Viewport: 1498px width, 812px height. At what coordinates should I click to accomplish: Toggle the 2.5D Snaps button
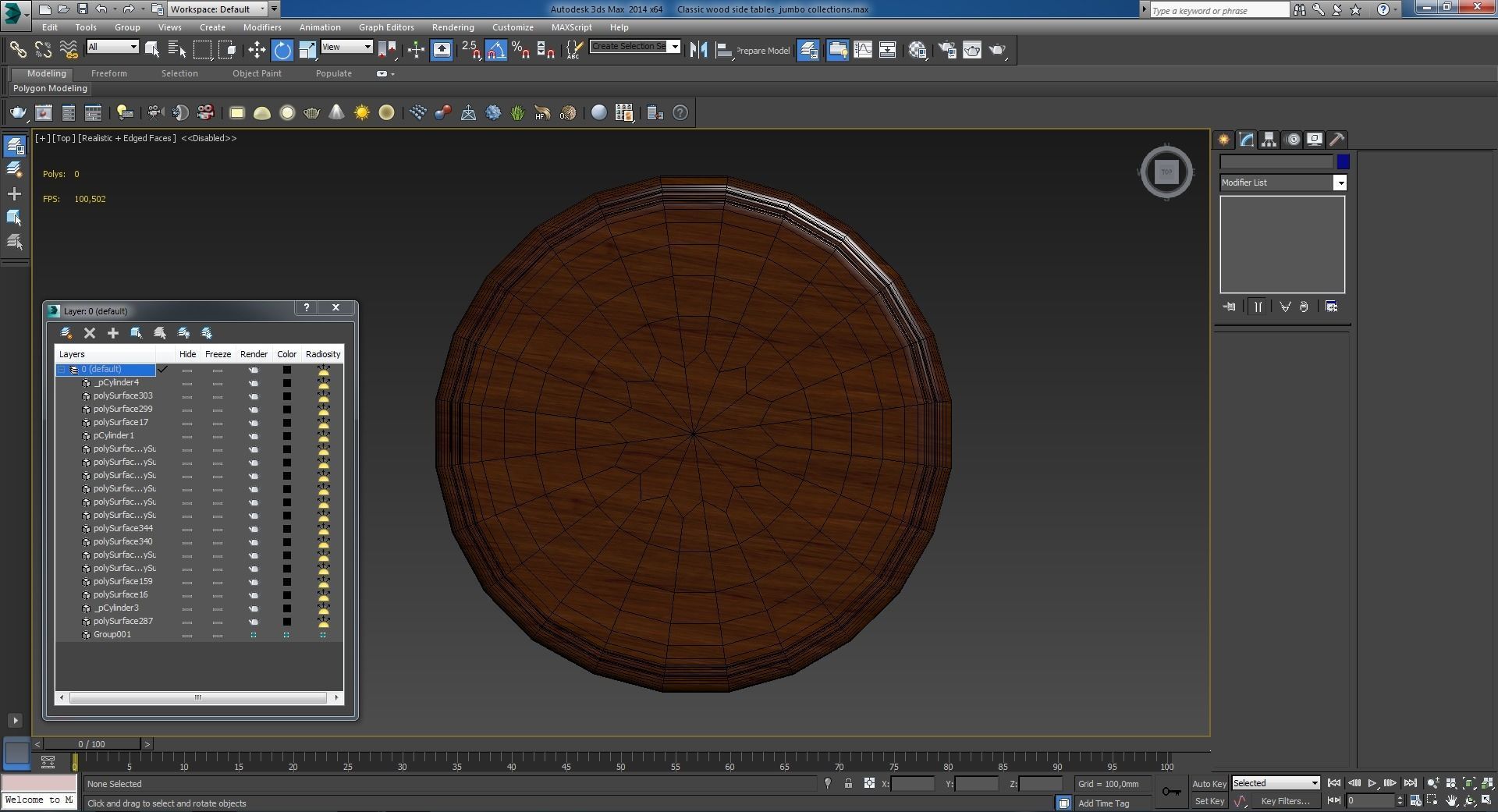(x=471, y=50)
